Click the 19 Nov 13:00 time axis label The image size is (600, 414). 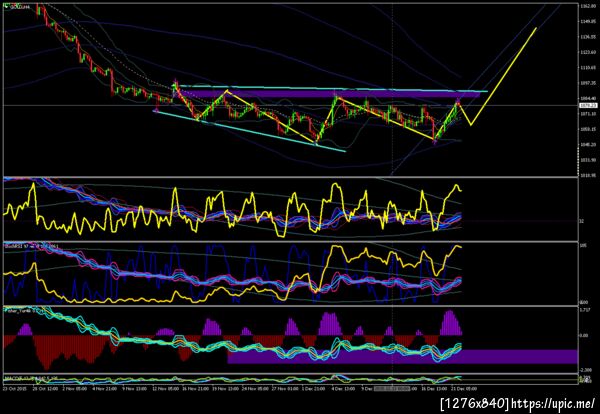(223, 388)
